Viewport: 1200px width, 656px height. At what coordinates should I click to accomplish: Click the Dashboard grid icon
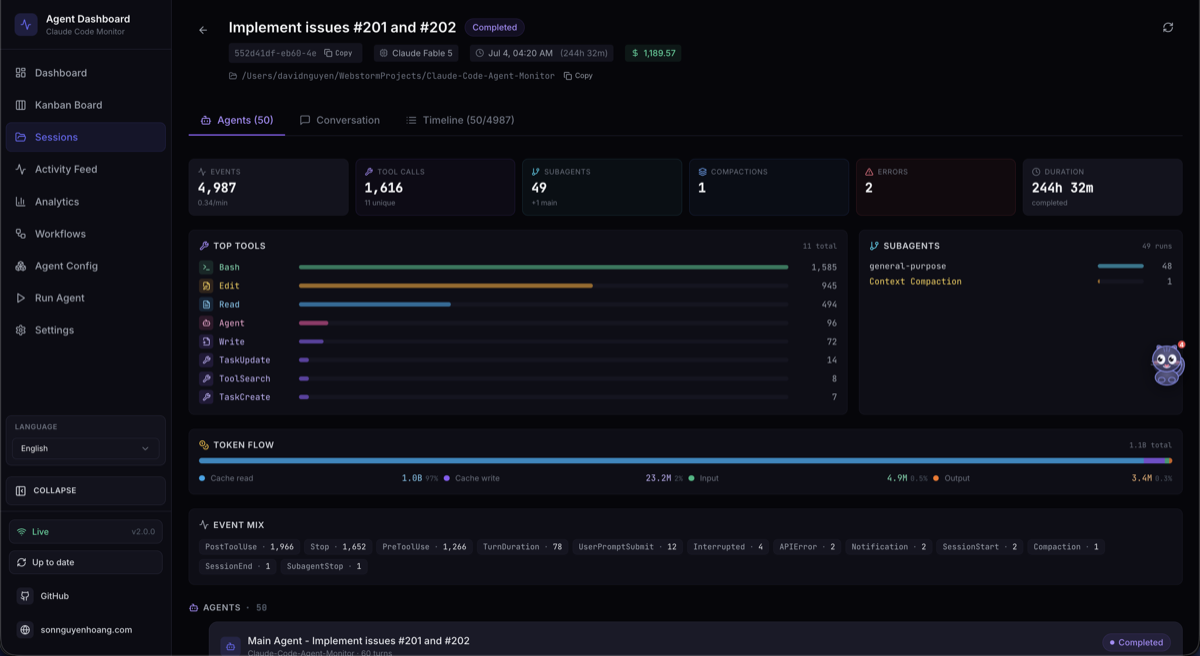[20, 73]
